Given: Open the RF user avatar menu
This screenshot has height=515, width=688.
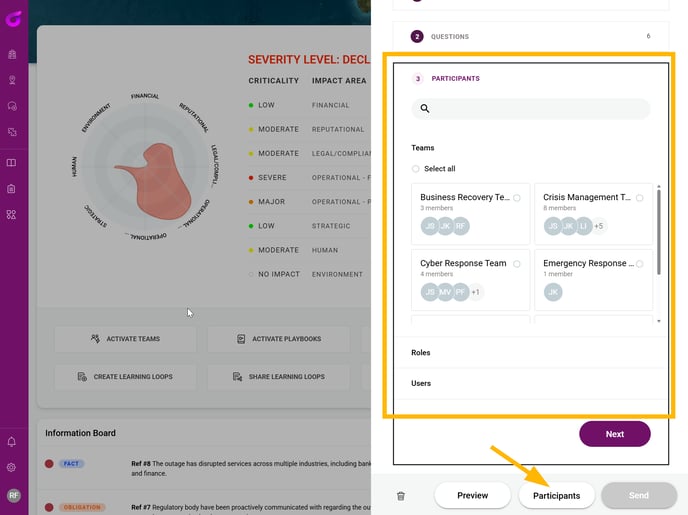Looking at the screenshot, I should pyautogui.click(x=14, y=495).
